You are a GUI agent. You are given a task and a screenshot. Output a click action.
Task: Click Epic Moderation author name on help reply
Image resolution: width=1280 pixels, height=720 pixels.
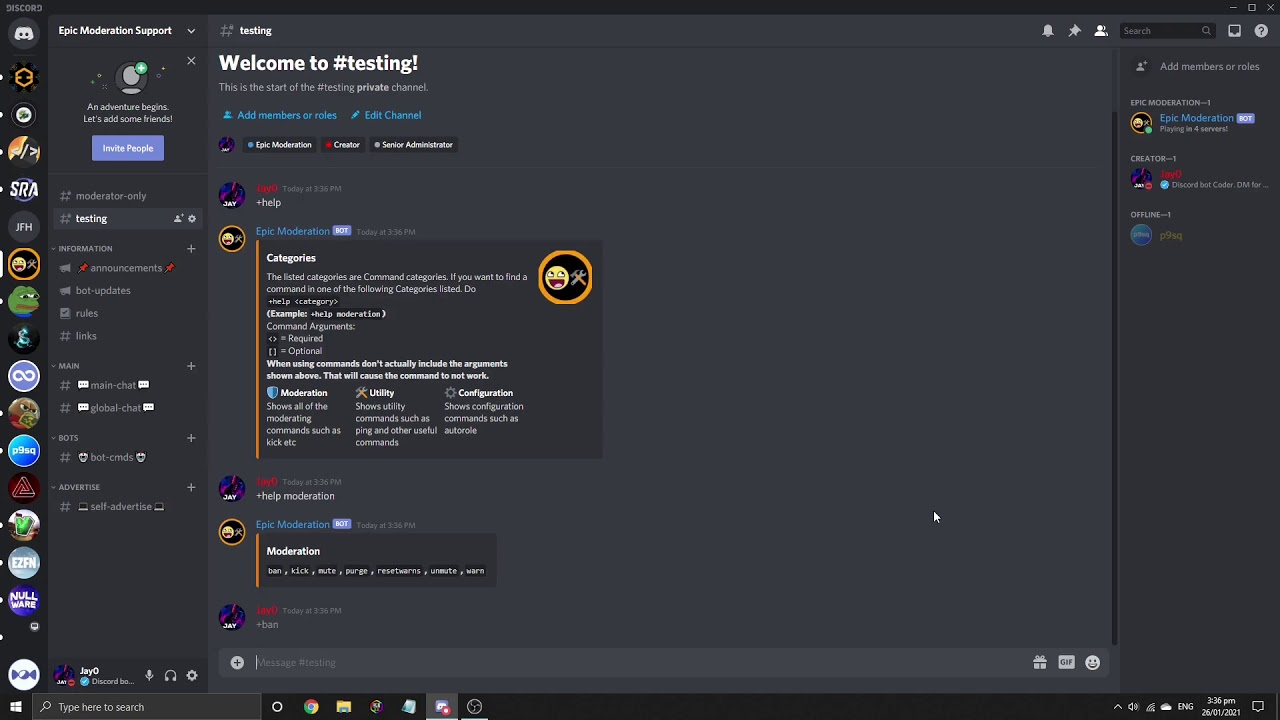tap(292, 231)
